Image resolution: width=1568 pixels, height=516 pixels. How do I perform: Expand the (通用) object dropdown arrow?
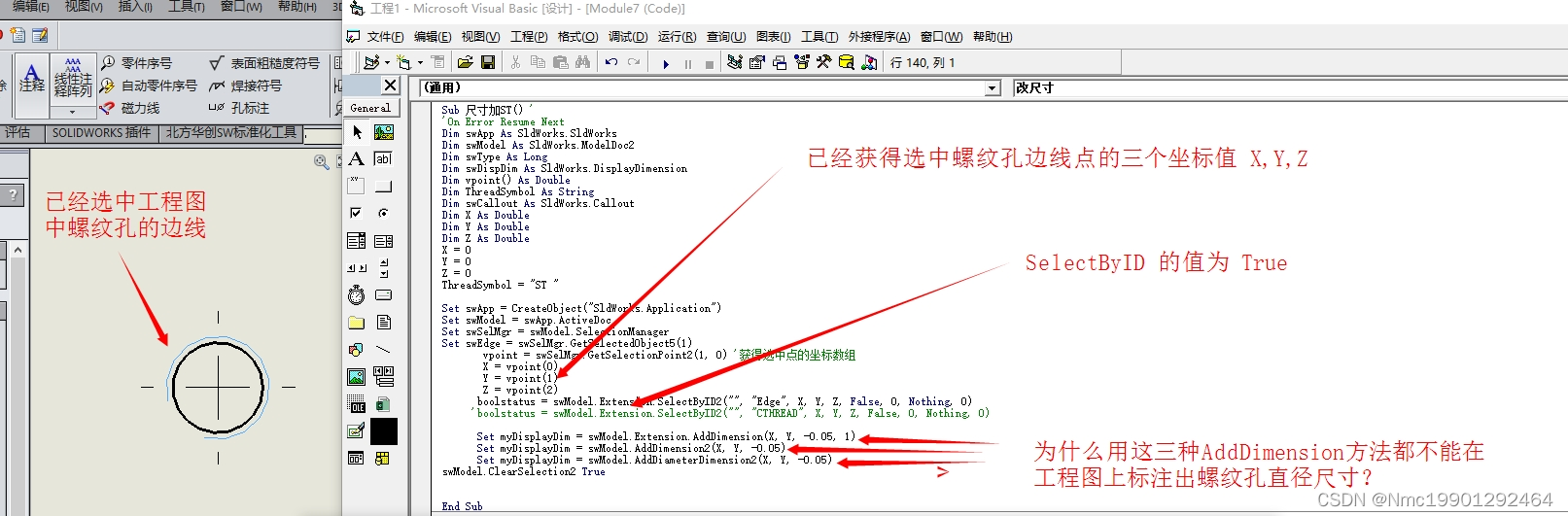993,87
